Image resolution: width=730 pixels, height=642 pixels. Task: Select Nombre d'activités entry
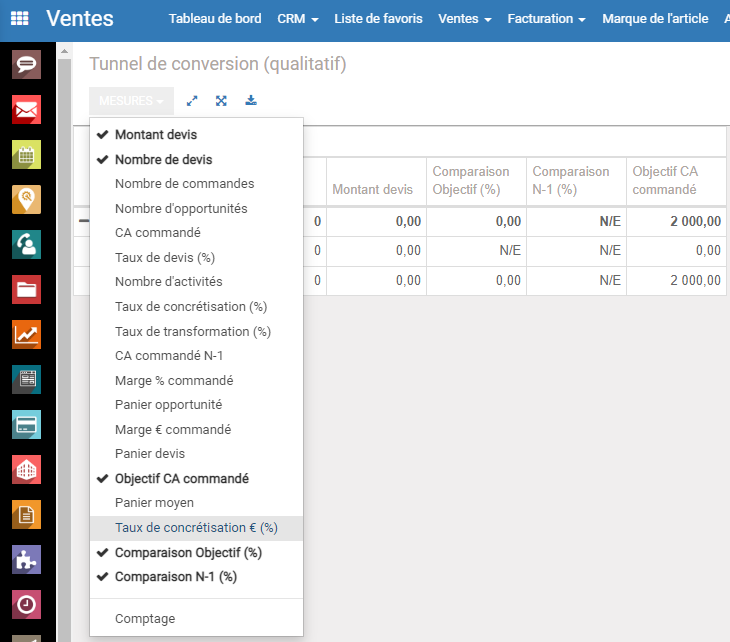[196, 281]
